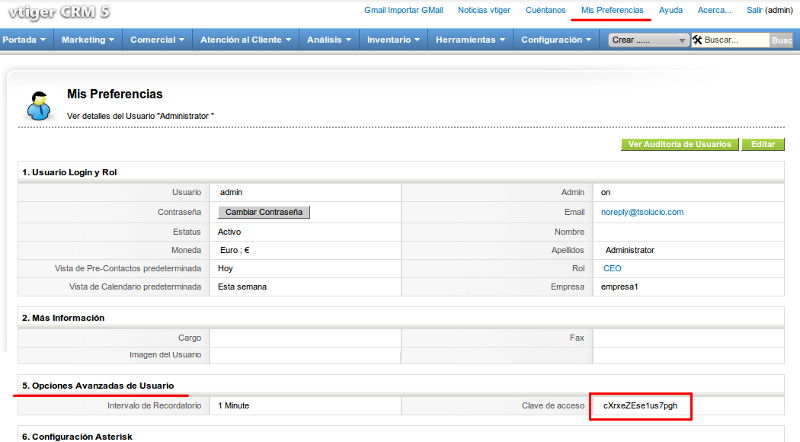800x442 pixels.
Task: Expand the Marketing menu
Action: click(x=88, y=40)
